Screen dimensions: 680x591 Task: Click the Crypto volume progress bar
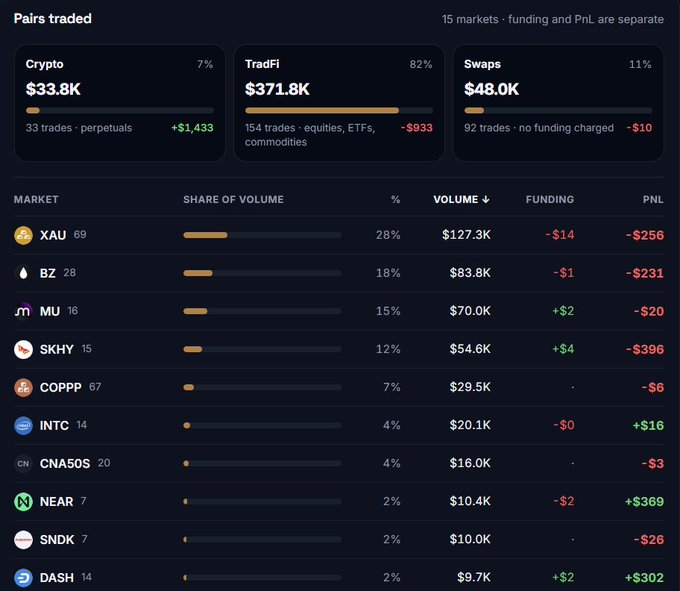point(120,111)
